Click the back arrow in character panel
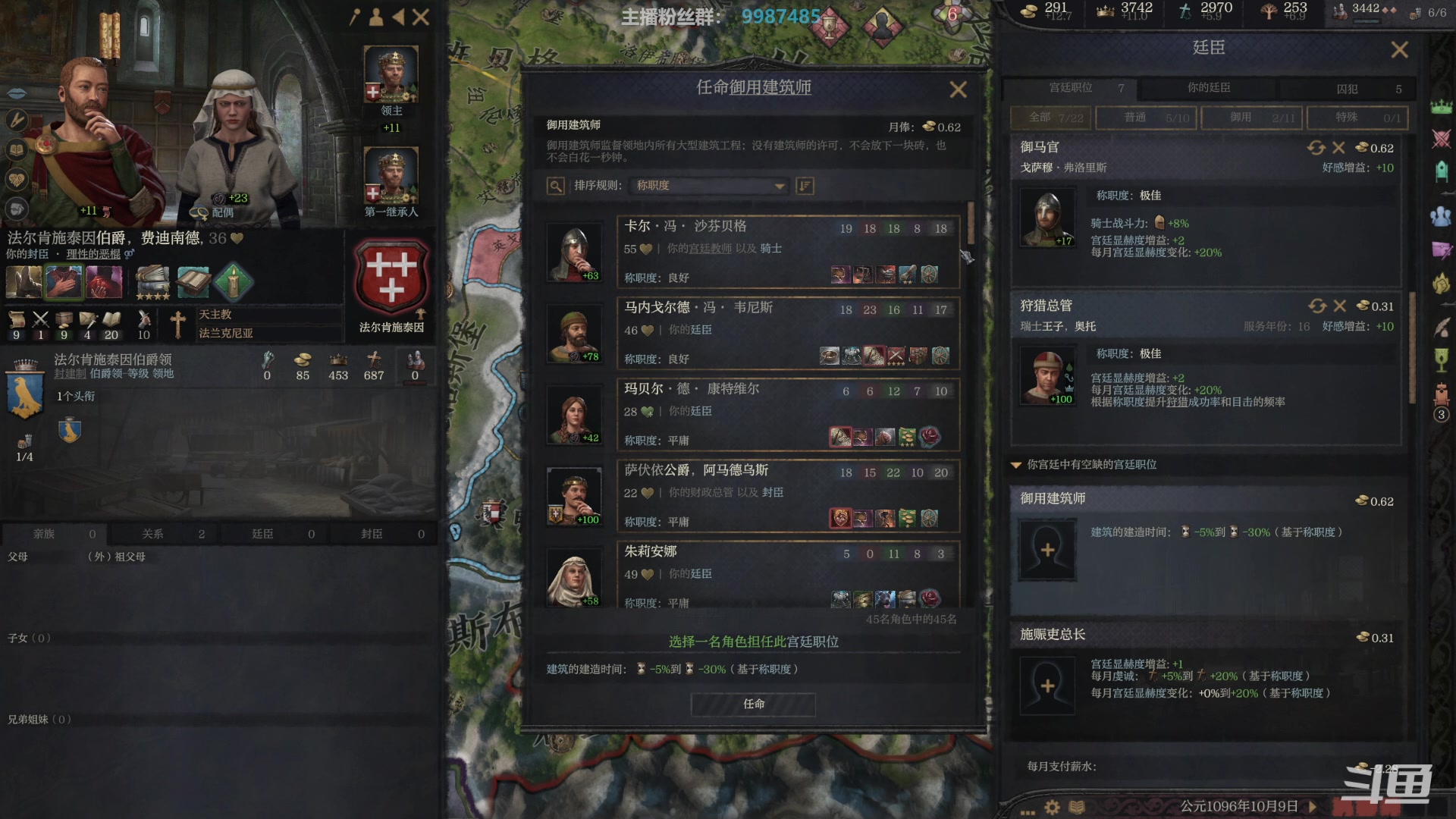 click(399, 17)
